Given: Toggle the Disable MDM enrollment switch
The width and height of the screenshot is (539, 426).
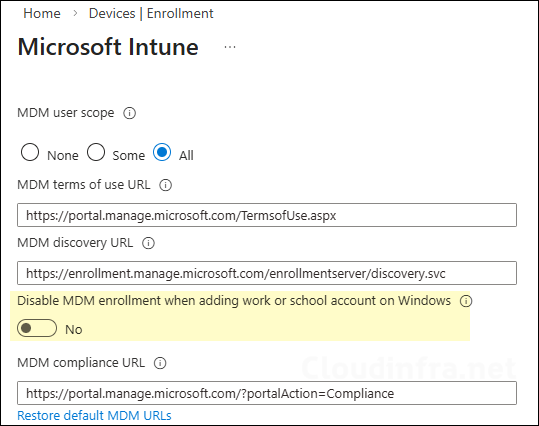Looking at the screenshot, I should pos(37,328).
